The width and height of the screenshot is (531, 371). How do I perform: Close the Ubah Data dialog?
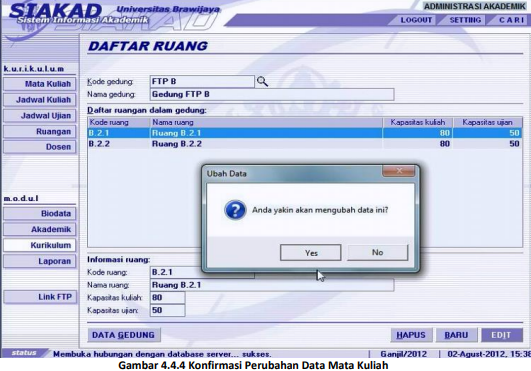[398, 171]
